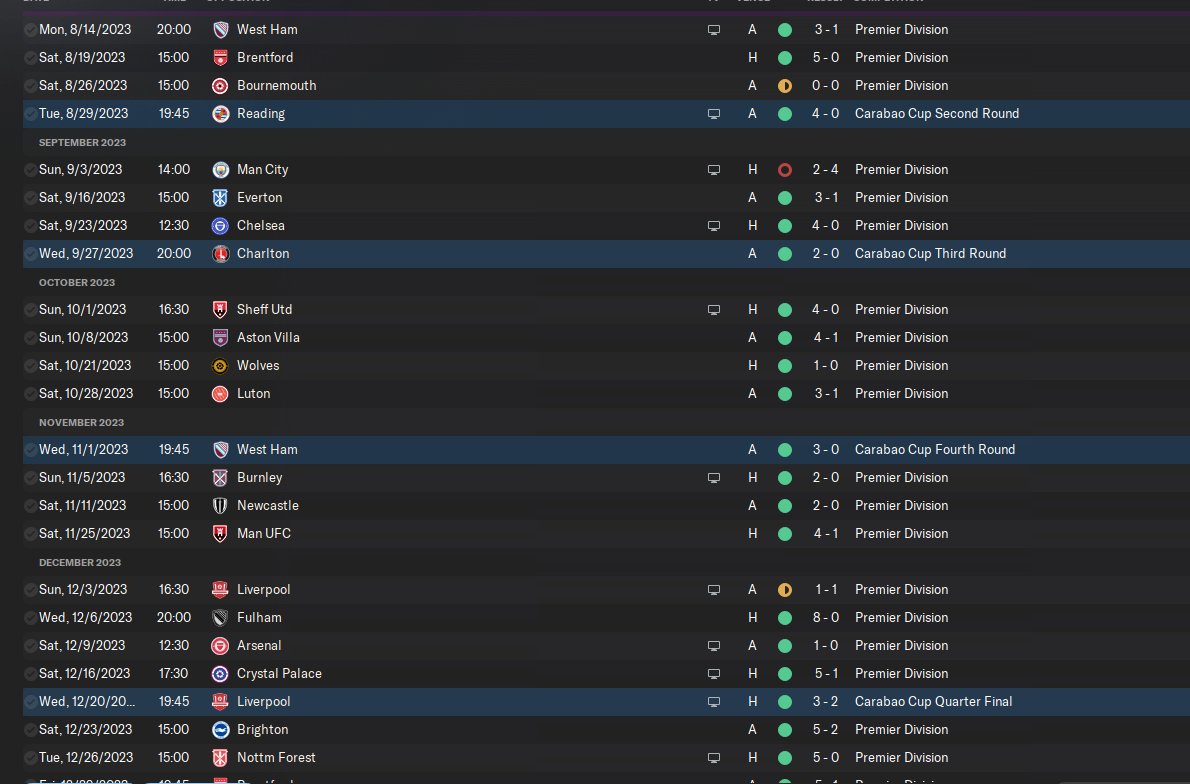Click the Man City club badge

220,170
